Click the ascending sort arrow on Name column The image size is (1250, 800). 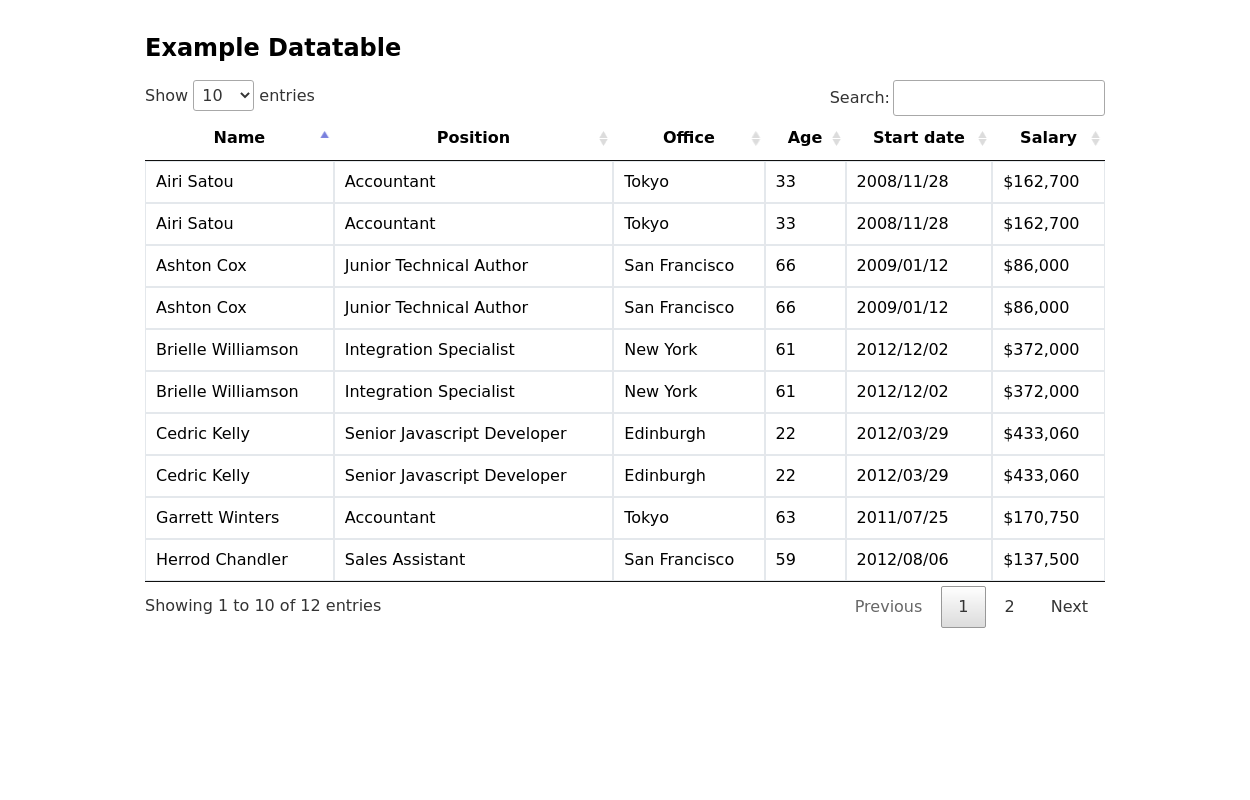click(x=325, y=133)
